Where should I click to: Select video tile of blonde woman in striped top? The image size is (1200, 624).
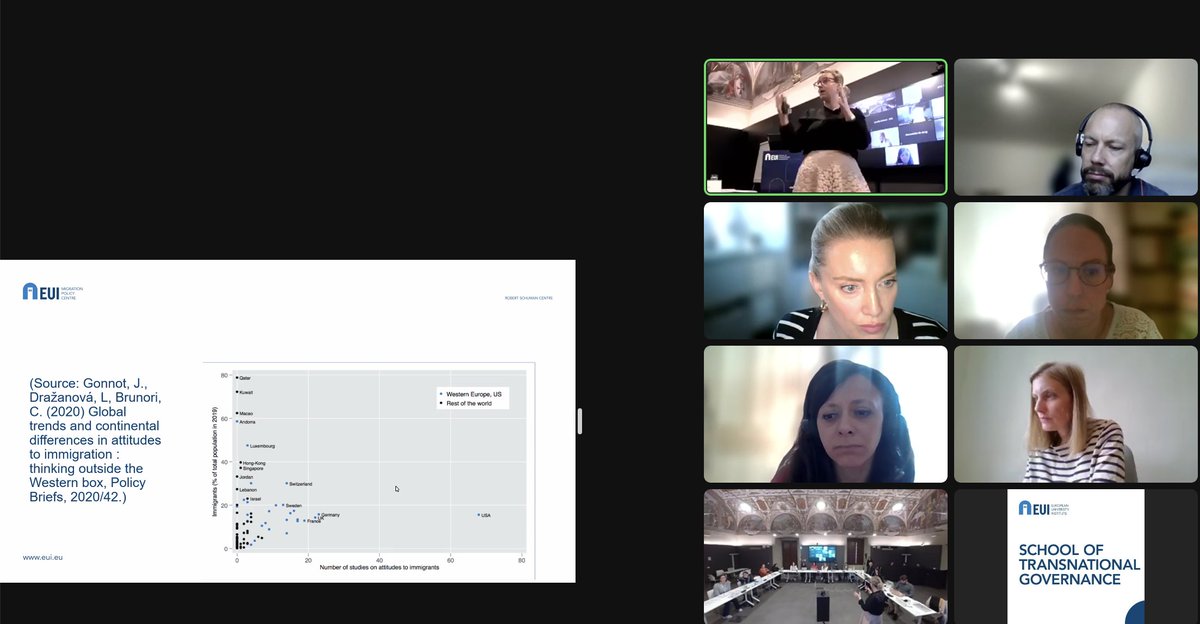[825, 271]
